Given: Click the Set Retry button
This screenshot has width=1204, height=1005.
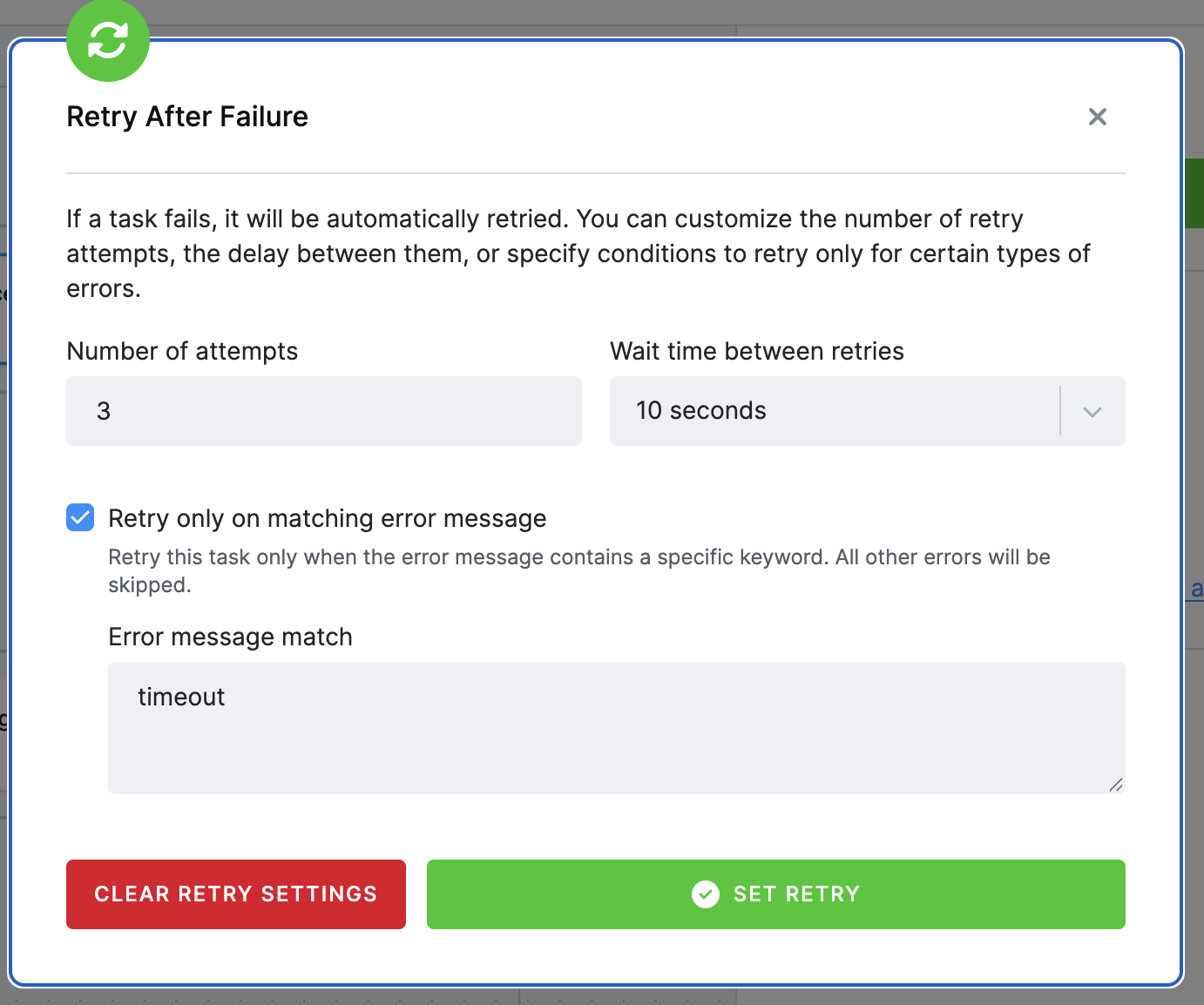Looking at the screenshot, I should click(x=776, y=894).
